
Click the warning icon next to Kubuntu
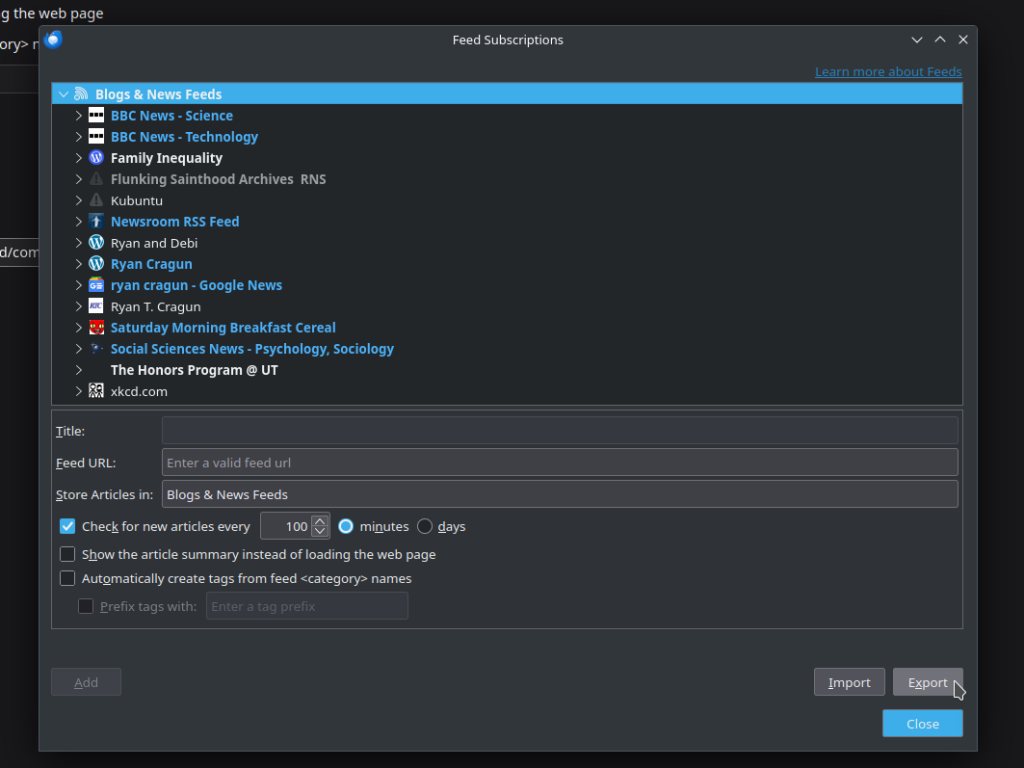tap(96, 201)
